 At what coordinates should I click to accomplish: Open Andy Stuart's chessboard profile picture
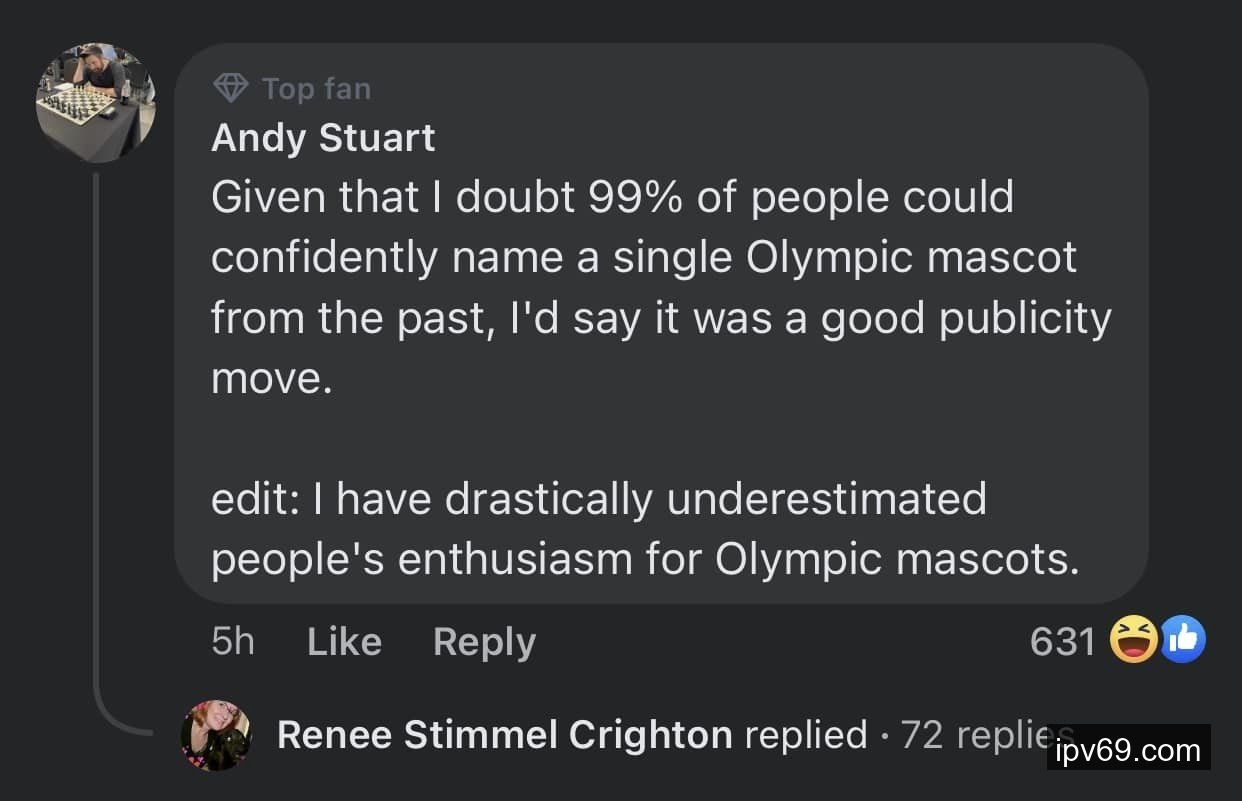coord(96,102)
